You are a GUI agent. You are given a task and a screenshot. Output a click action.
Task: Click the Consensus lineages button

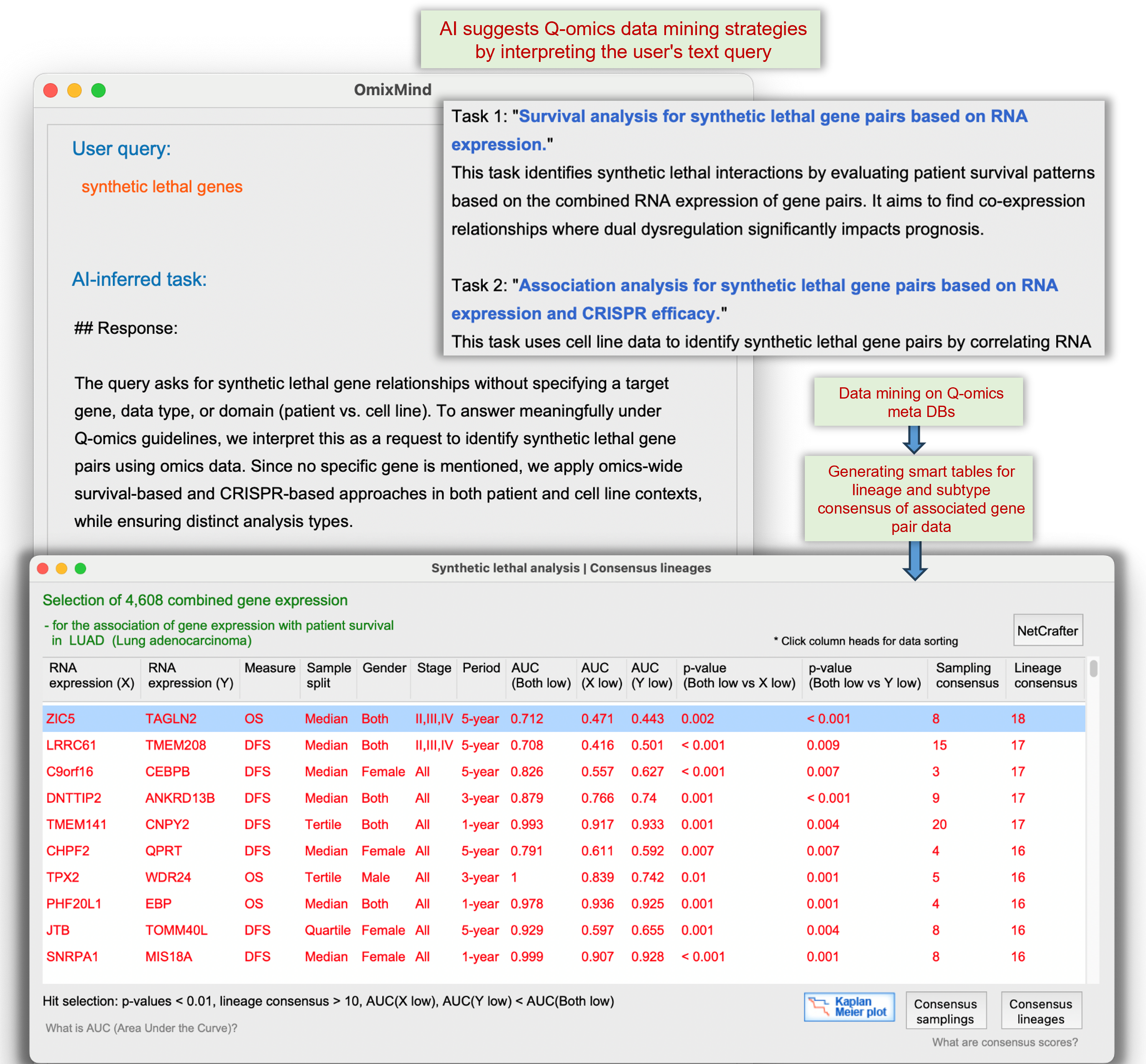click(x=1041, y=1011)
